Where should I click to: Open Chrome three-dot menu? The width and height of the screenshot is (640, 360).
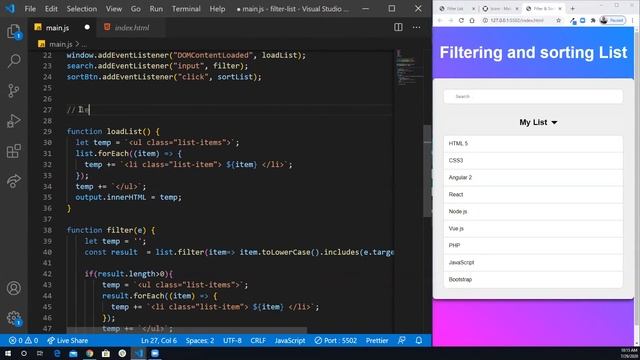click(633, 20)
